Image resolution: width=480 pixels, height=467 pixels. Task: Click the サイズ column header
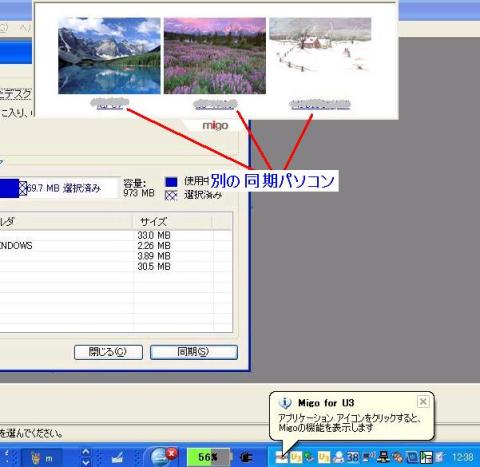172,222
